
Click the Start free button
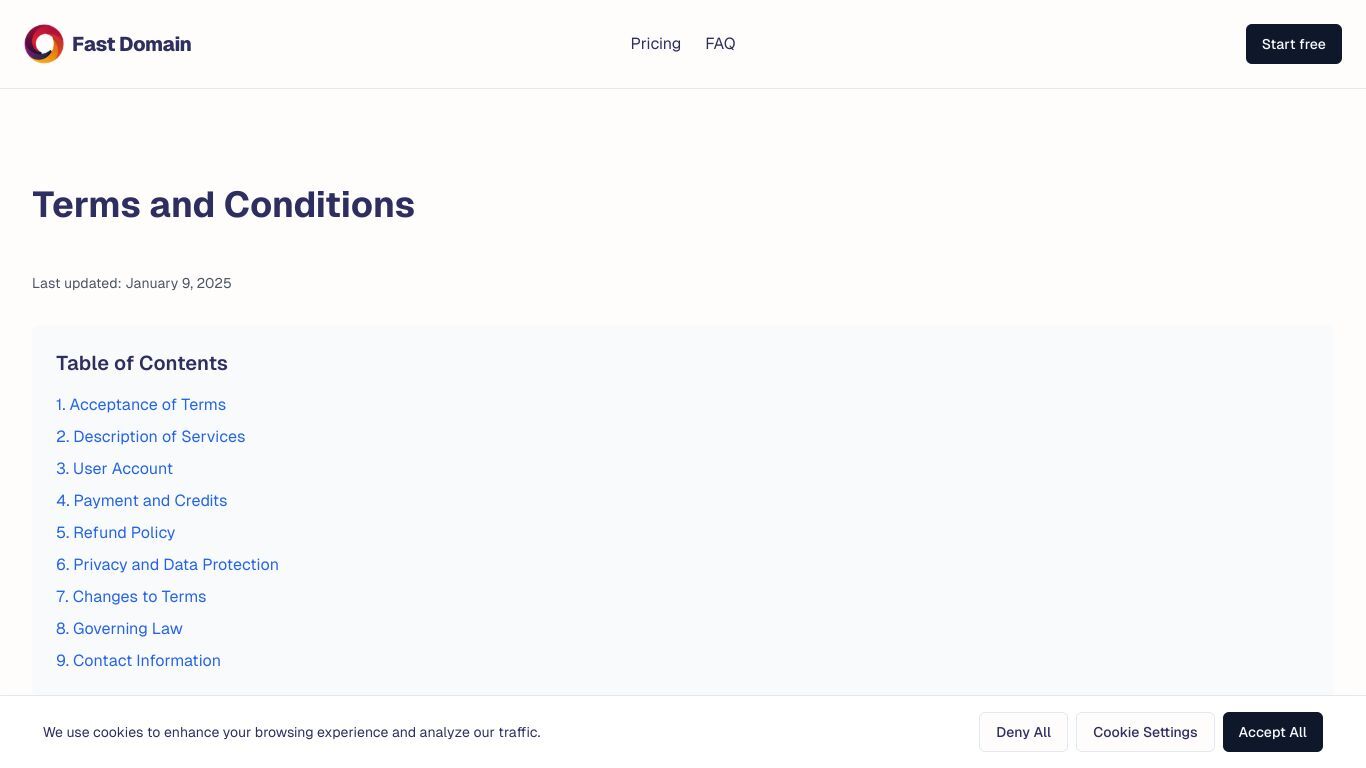[1293, 44]
